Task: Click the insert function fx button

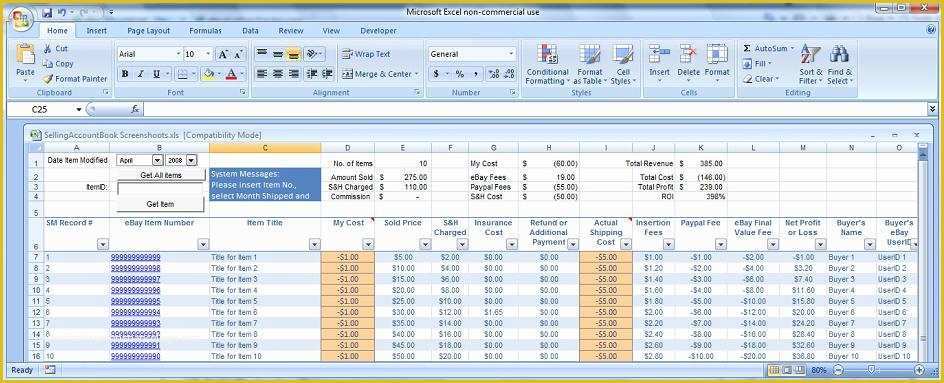Action: pyautogui.click(x=135, y=110)
